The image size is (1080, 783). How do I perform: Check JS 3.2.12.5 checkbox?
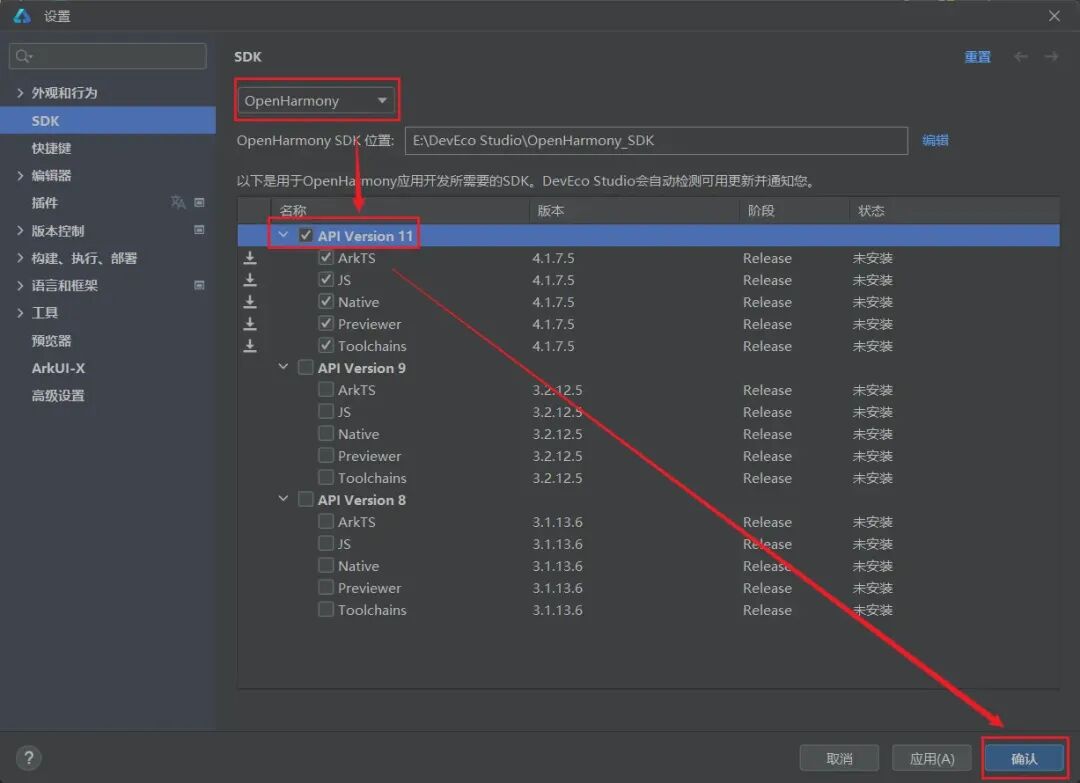326,412
